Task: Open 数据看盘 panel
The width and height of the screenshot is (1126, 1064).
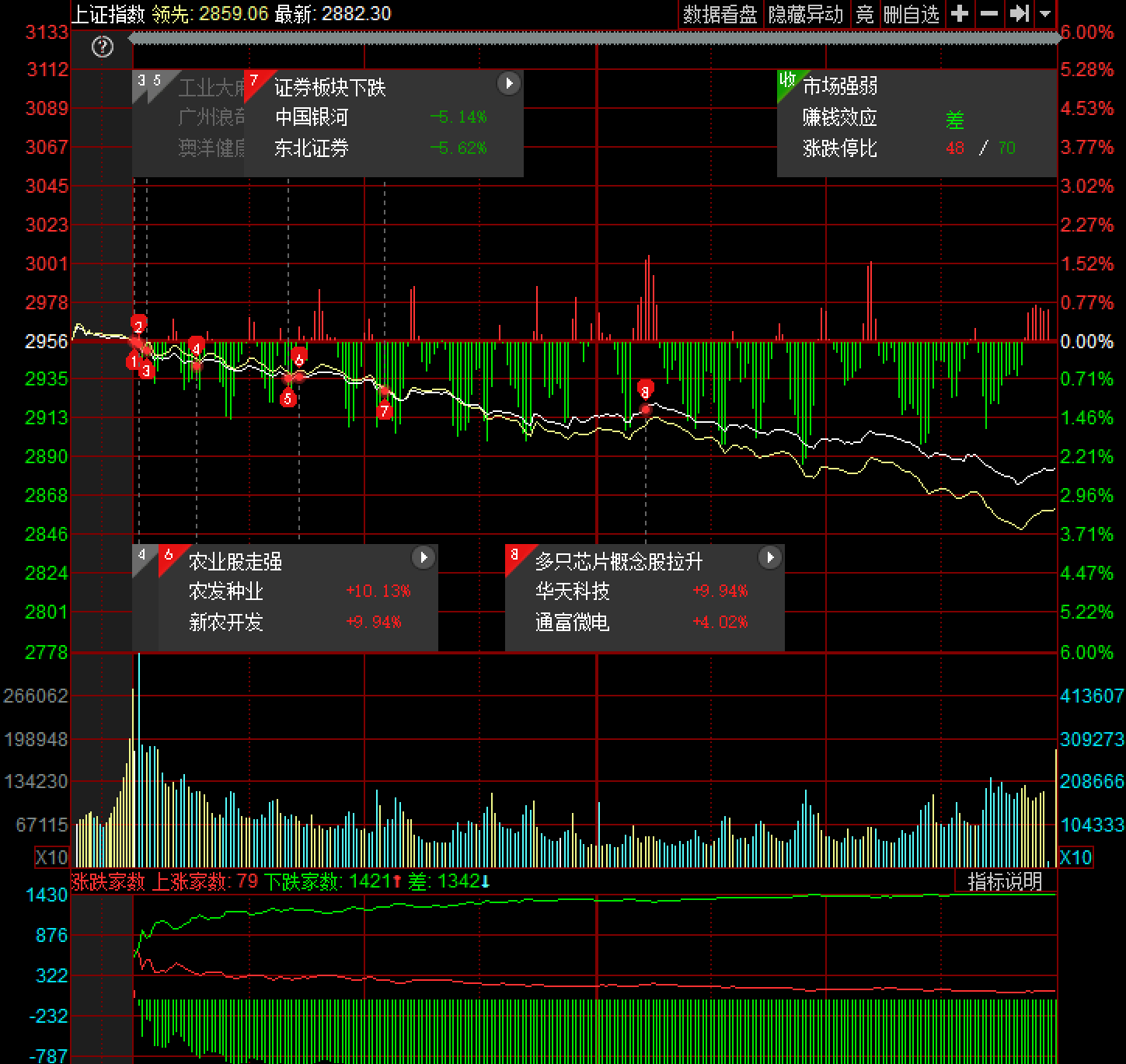Action: [720, 14]
